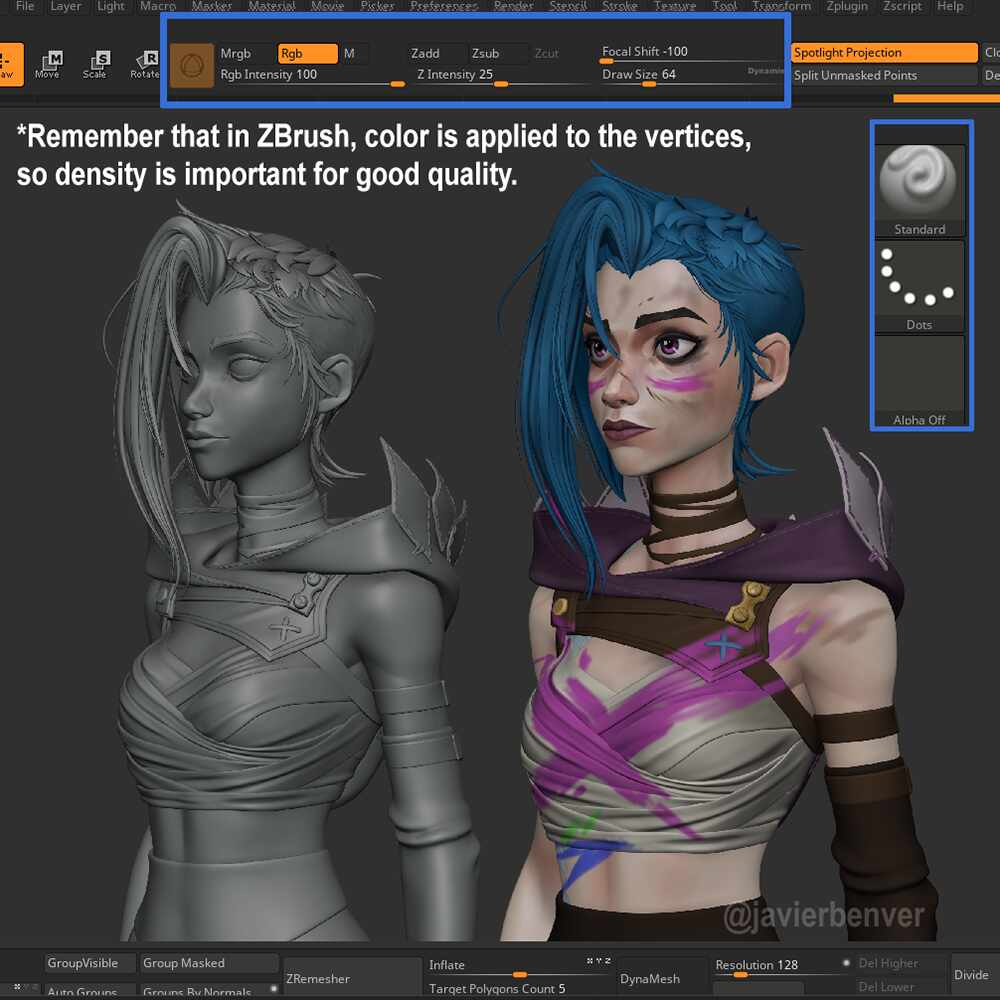Open the Layer menu
Image resolution: width=1000 pixels, height=1000 pixels.
66,6
